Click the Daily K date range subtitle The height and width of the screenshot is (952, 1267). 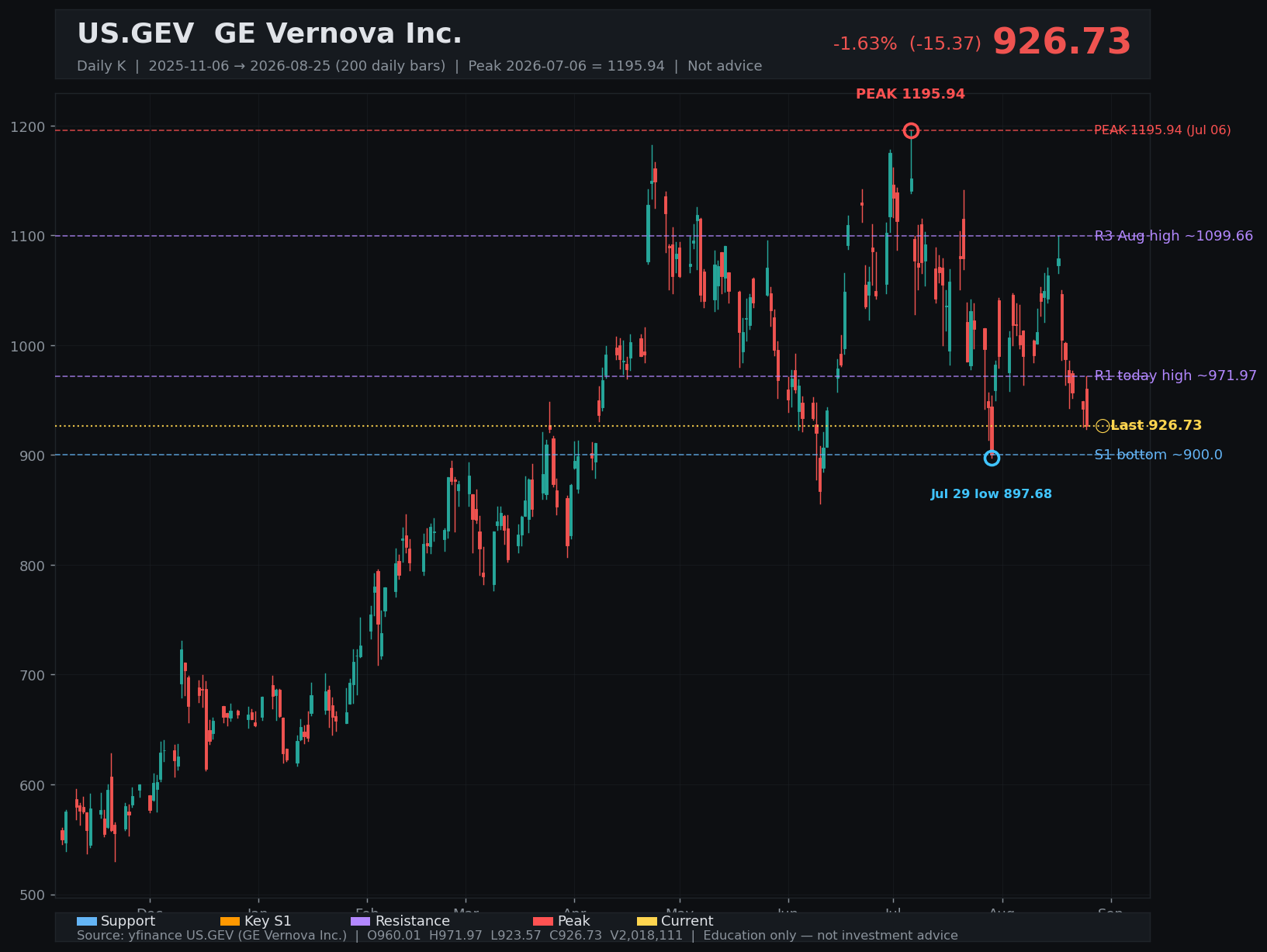click(419, 66)
